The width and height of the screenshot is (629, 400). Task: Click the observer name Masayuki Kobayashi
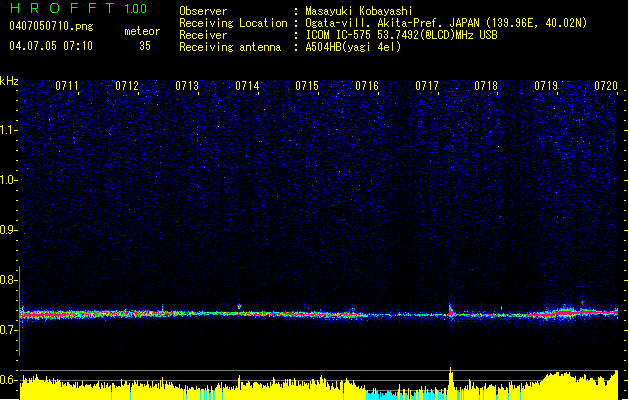(359, 11)
